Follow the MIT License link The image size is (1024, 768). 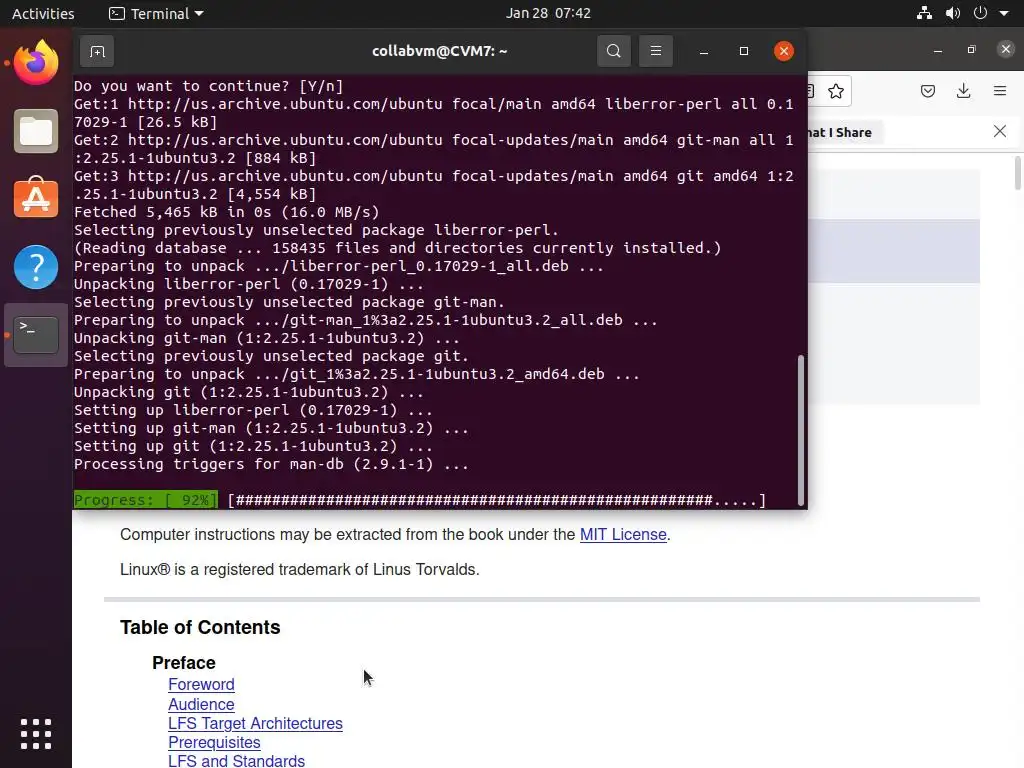click(623, 534)
